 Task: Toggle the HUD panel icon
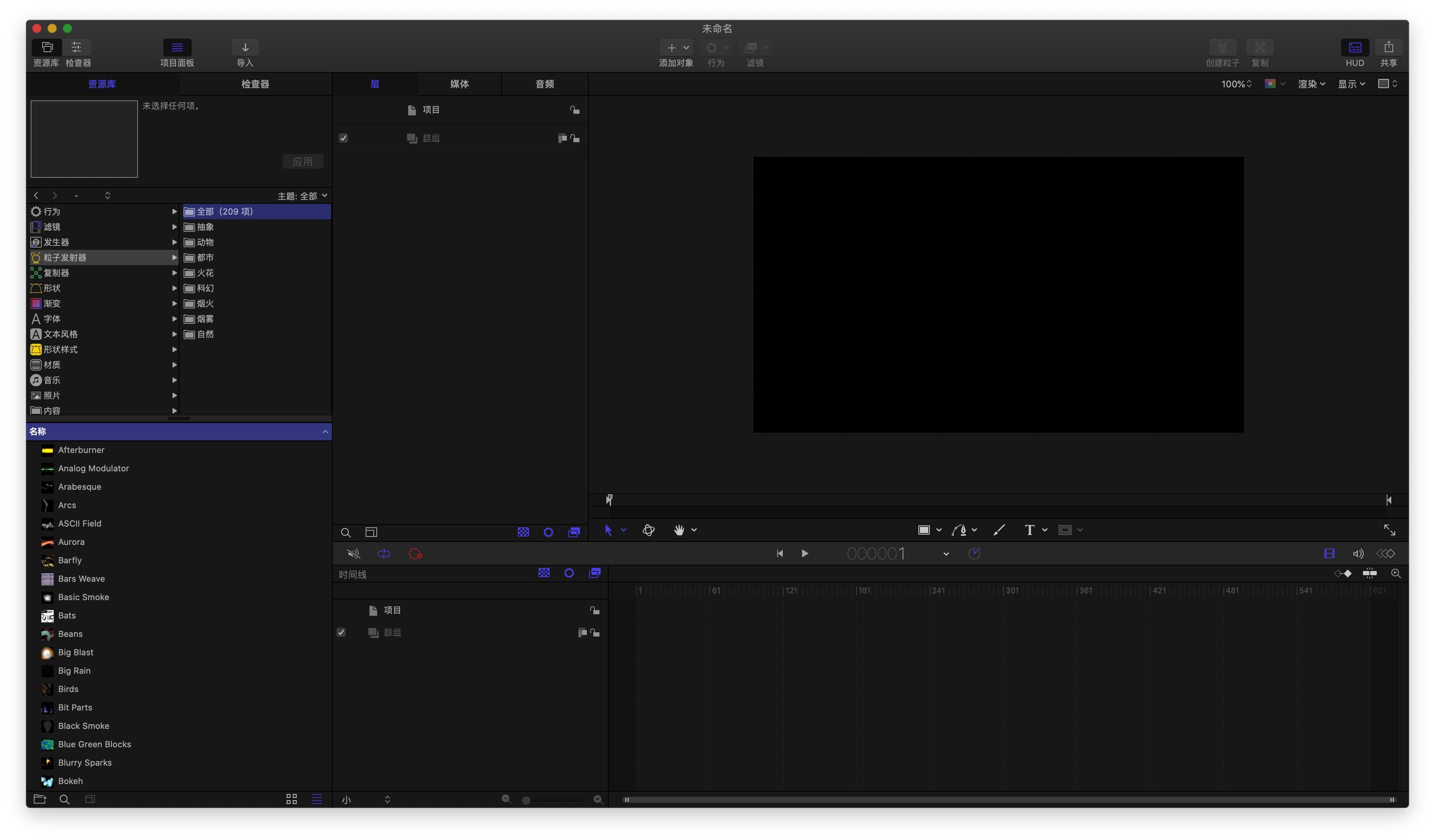coord(1355,47)
